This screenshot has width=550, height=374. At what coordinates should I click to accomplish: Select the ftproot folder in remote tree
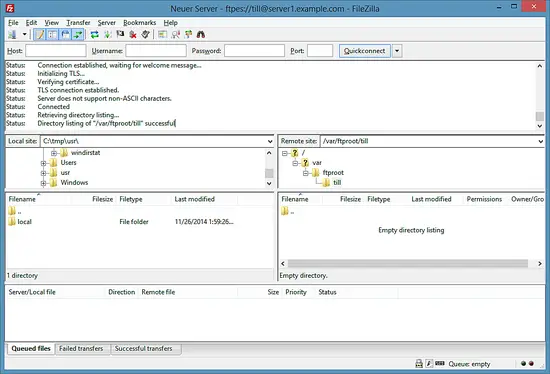click(333, 173)
